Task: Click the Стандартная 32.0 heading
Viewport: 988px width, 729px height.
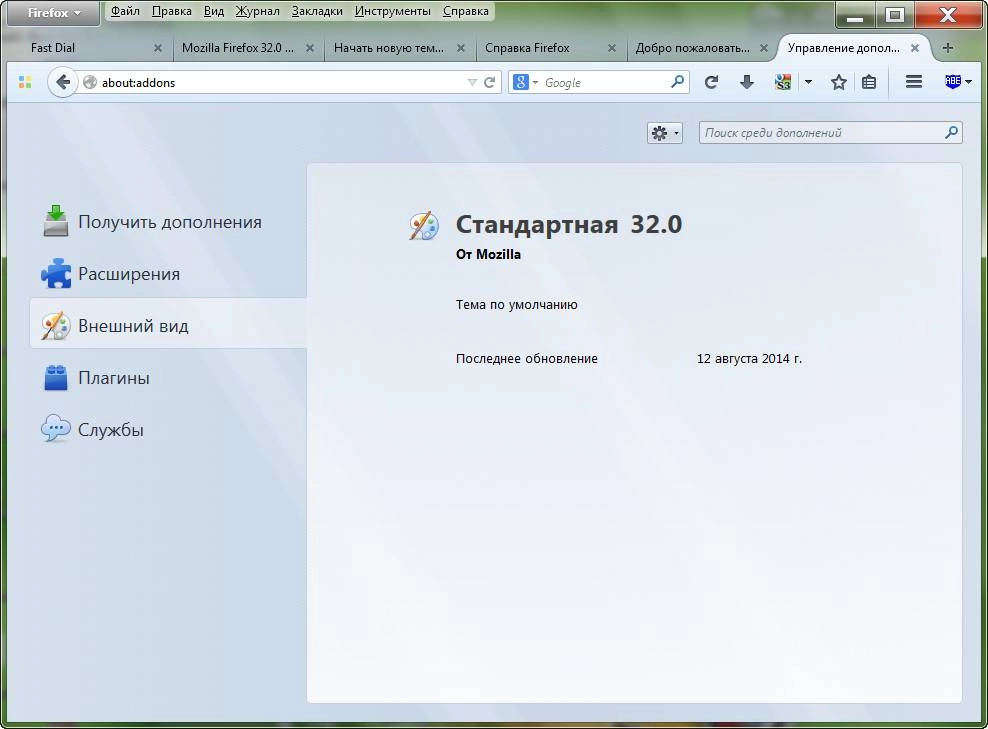Action: point(568,224)
